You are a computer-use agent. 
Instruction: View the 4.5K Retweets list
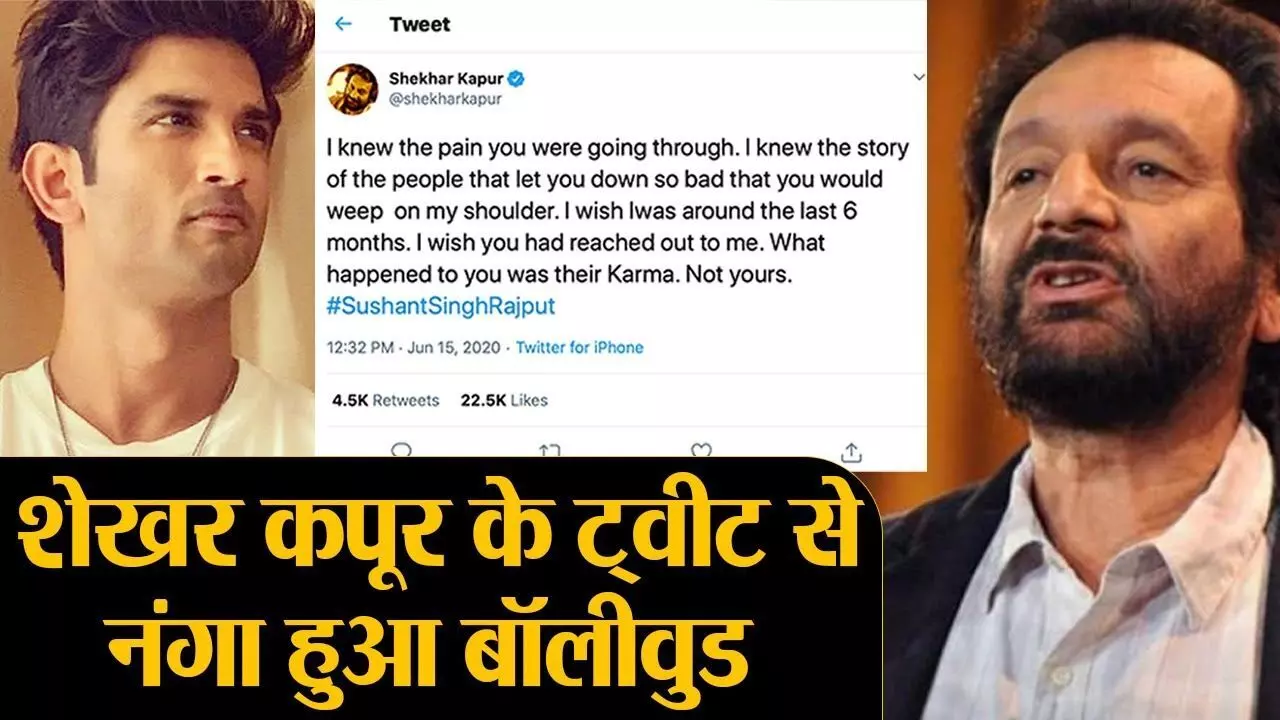tap(385, 400)
